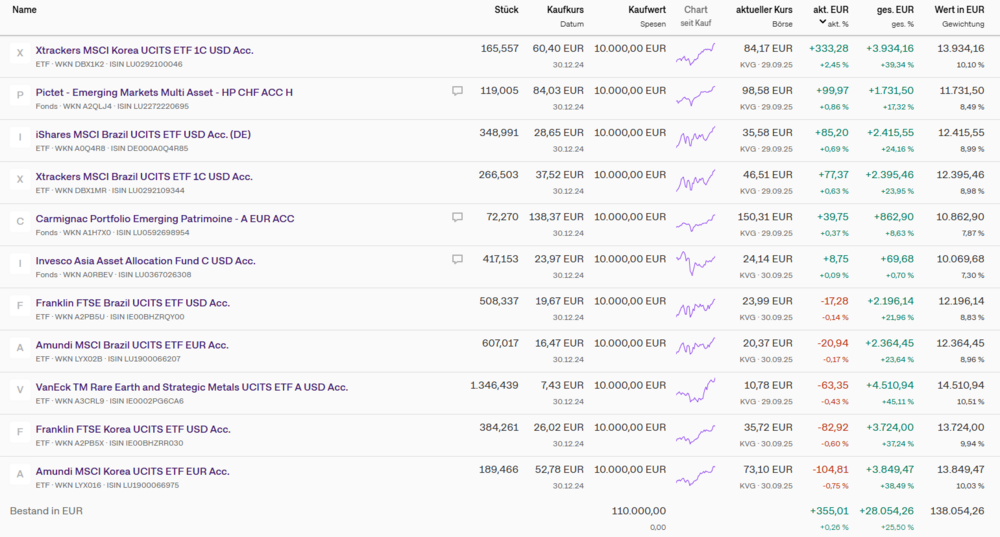Click the aktueller Kurs column header
1000x537 pixels.
point(764,9)
